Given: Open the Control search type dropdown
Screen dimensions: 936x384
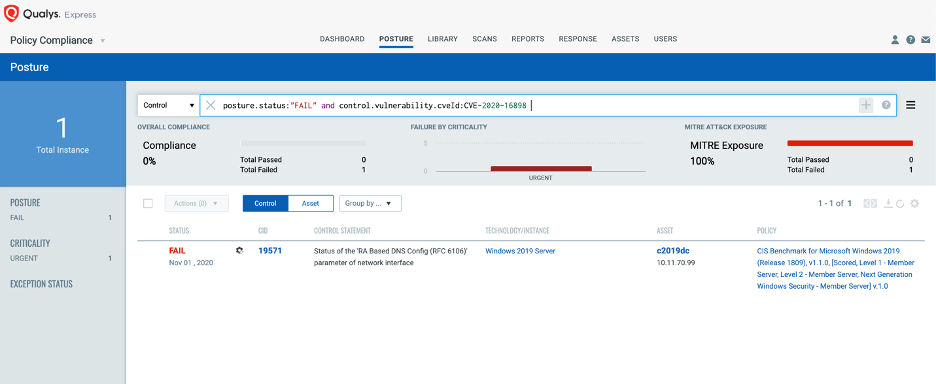Looking at the screenshot, I should point(168,105).
